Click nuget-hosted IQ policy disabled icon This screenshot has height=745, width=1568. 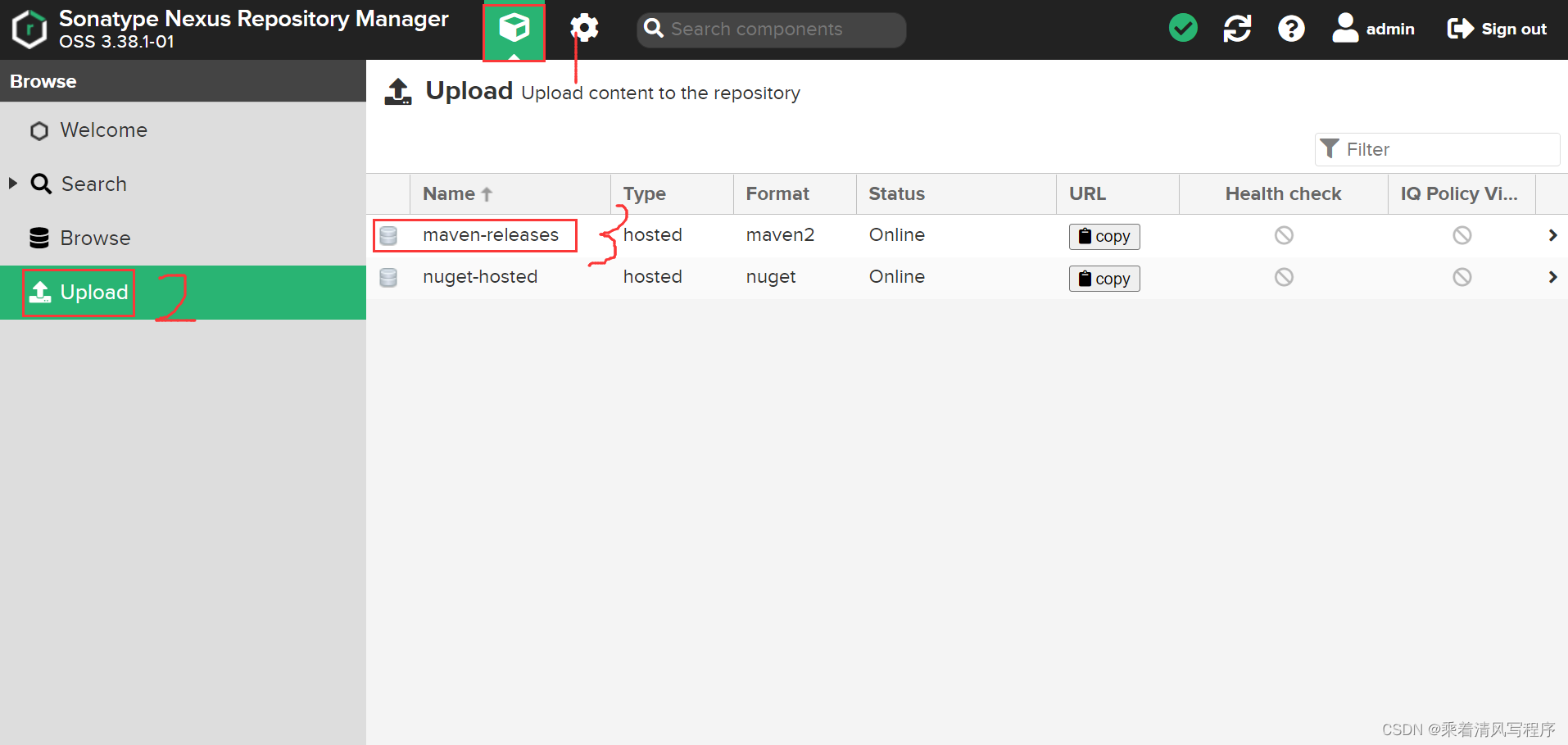1462,277
